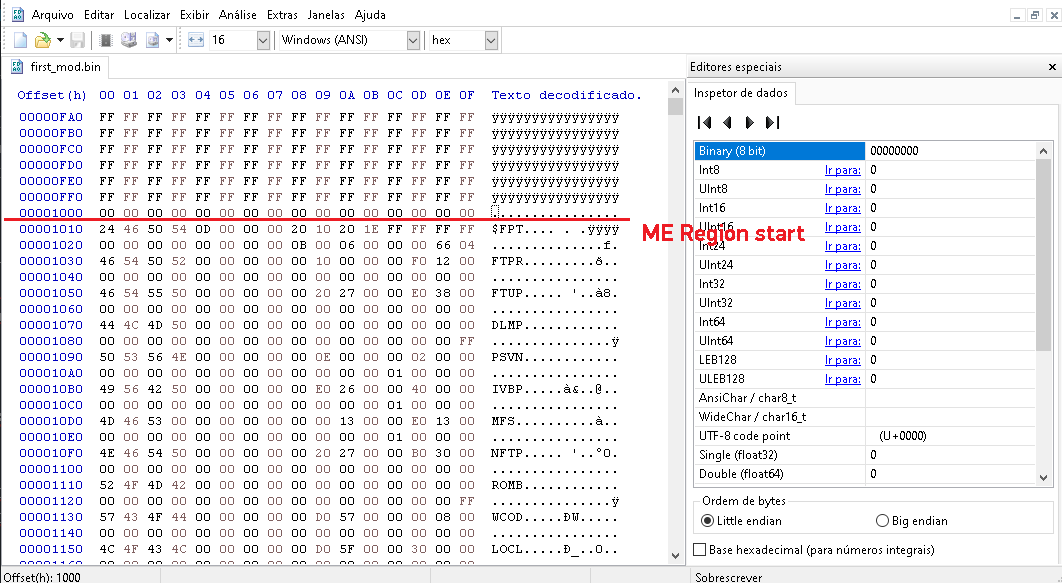Jump to last byte in data inspector
This screenshot has width=1062, height=583.
point(771,122)
